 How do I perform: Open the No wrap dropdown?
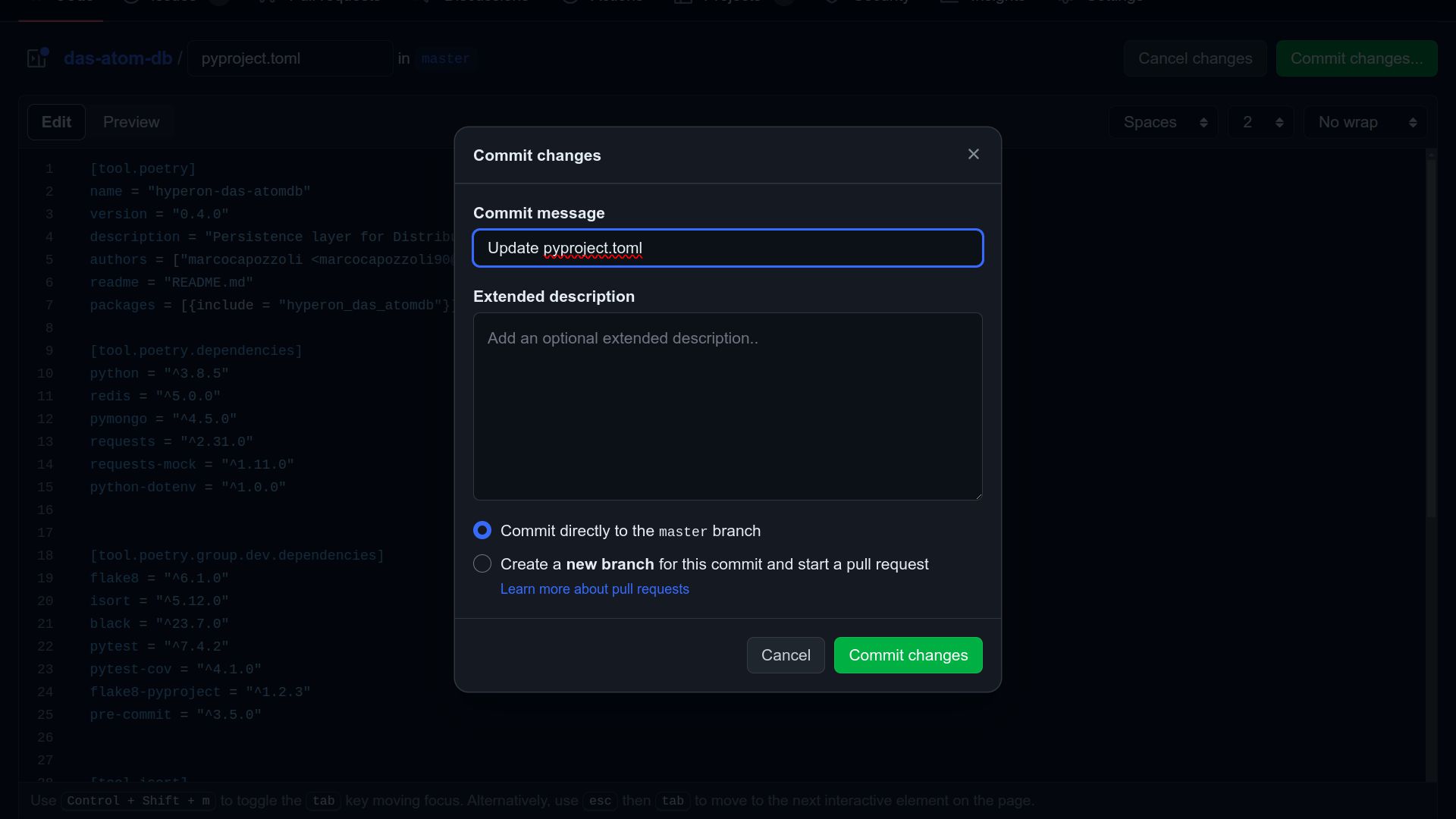(x=1365, y=122)
